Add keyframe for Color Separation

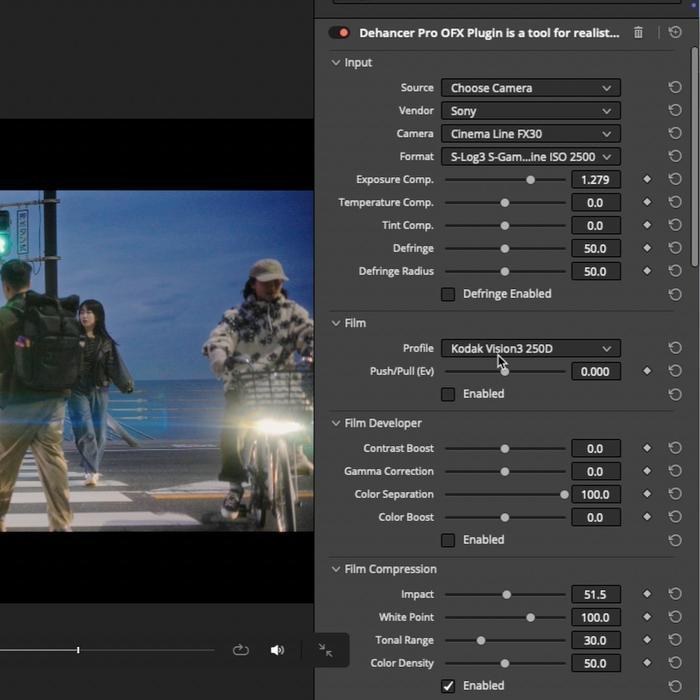point(647,494)
